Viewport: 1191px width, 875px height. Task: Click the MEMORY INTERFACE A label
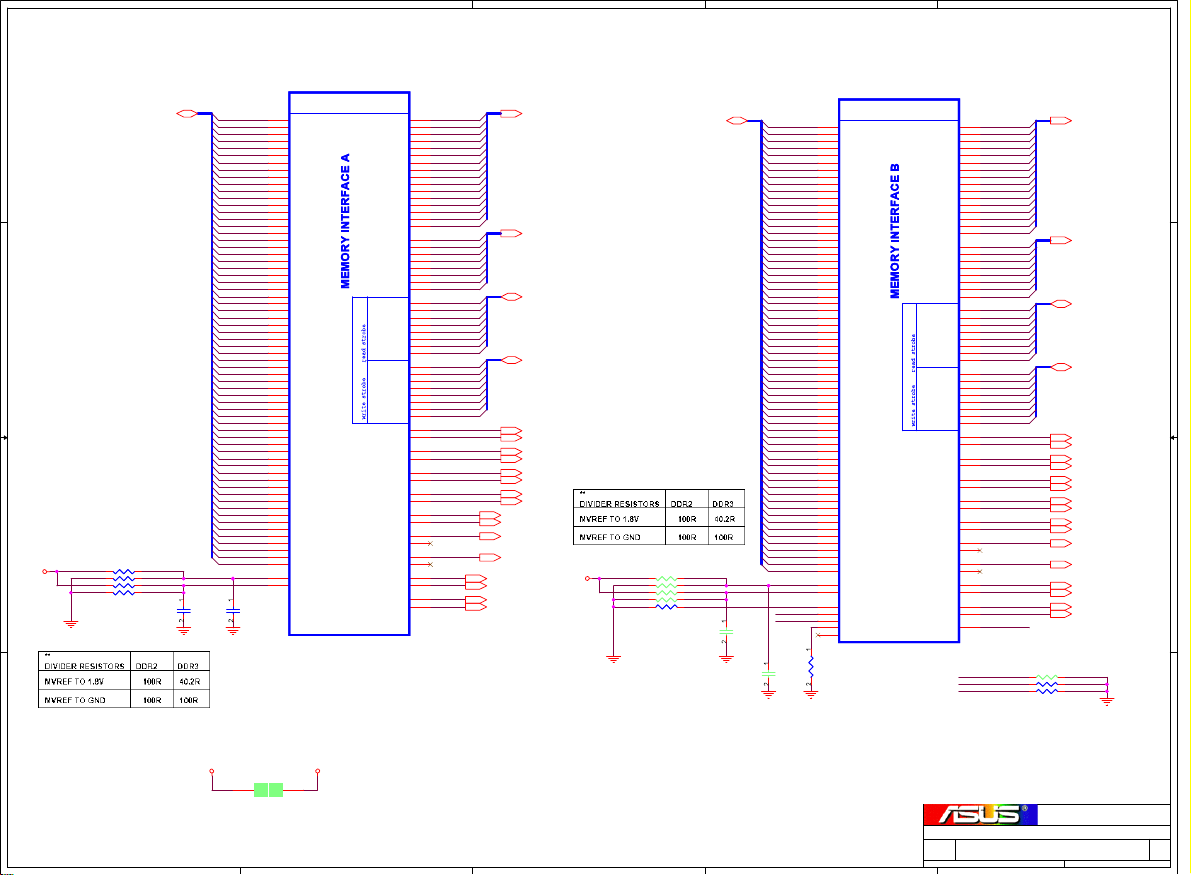pyautogui.click(x=346, y=221)
